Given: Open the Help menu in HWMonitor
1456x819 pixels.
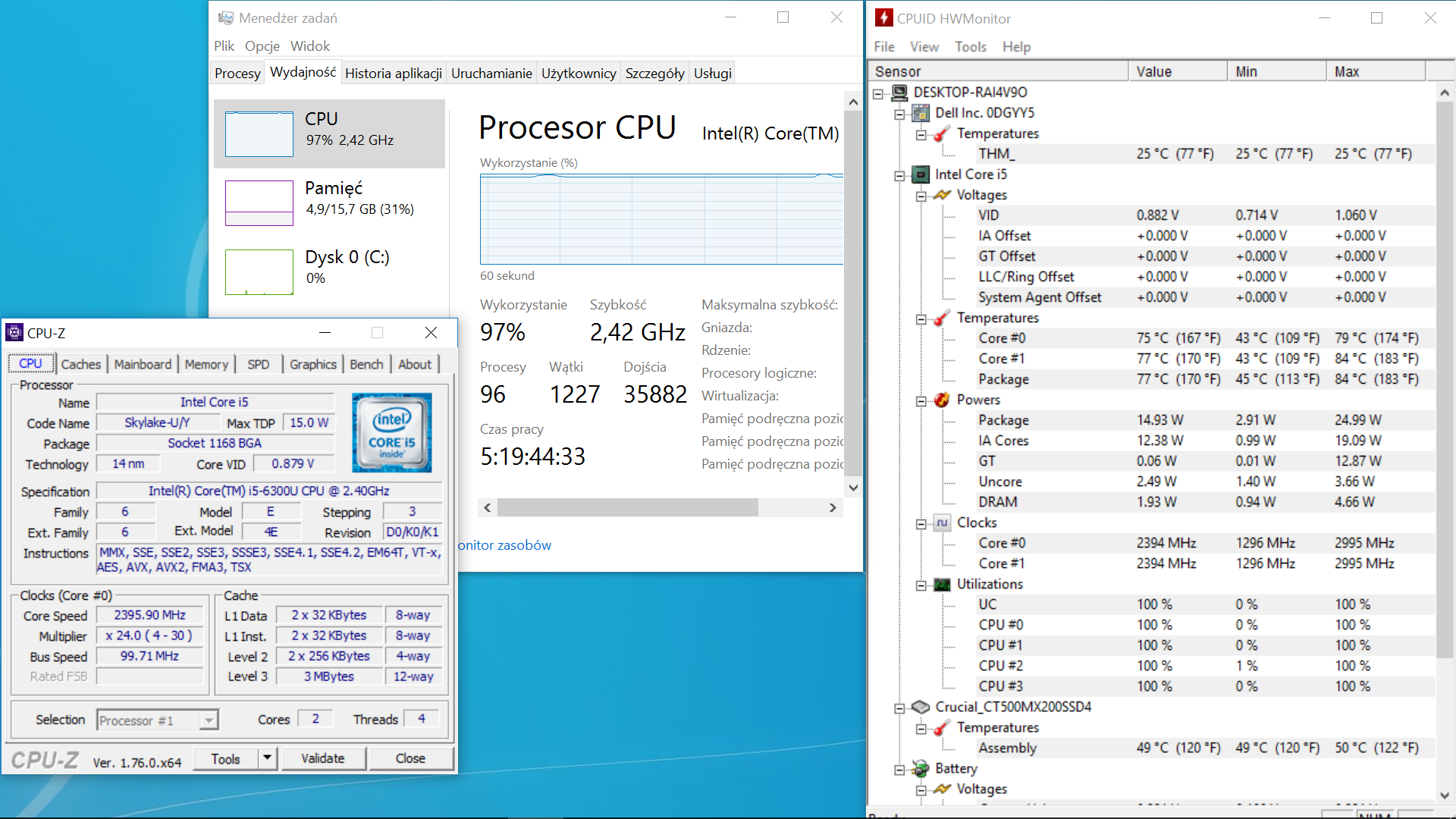Looking at the screenshot, I should (x=1016, y=47).
